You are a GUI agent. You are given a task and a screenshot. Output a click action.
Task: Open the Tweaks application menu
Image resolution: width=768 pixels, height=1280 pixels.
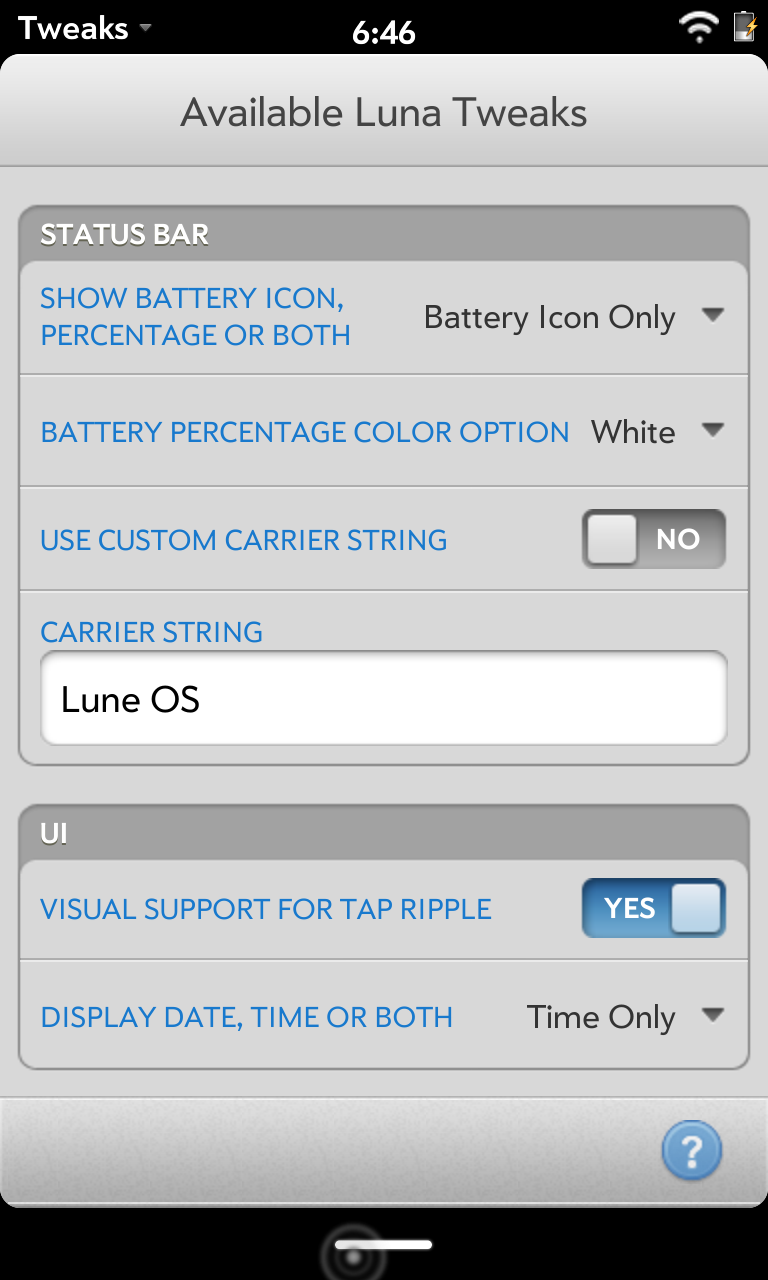coord(74,28)
